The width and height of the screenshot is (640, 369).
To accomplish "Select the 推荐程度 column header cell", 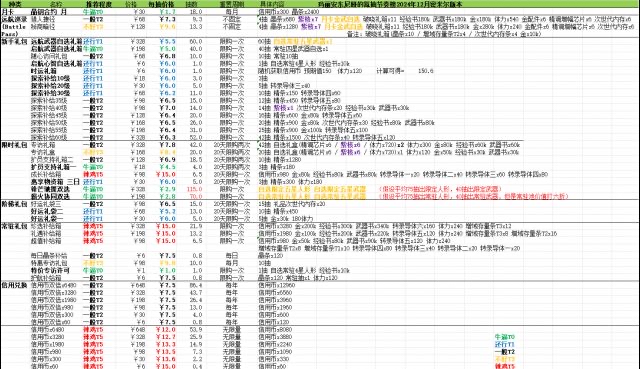I will coord(98,4).
